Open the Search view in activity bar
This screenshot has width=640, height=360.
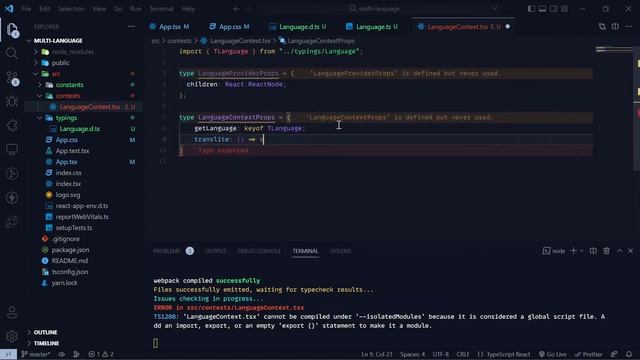coord(12,53)
